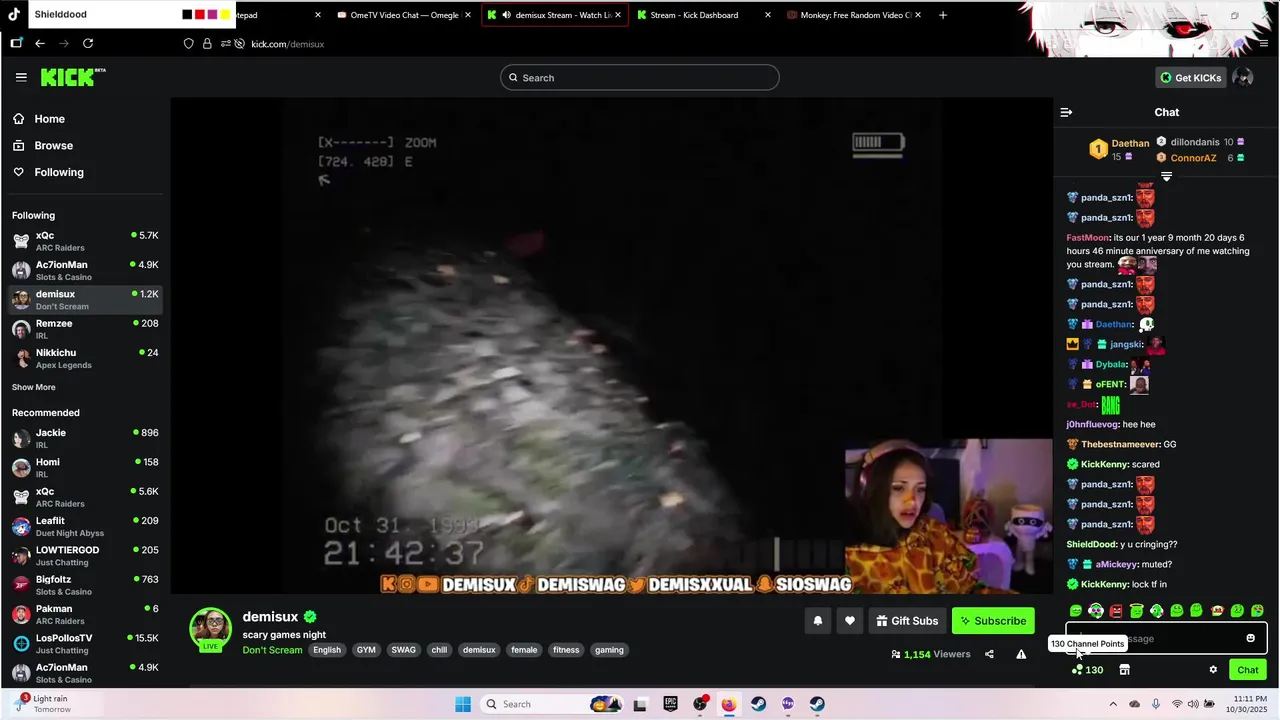Expand Show More in Following list
This screenshot has width=1280, height=720.
point(34,387)
